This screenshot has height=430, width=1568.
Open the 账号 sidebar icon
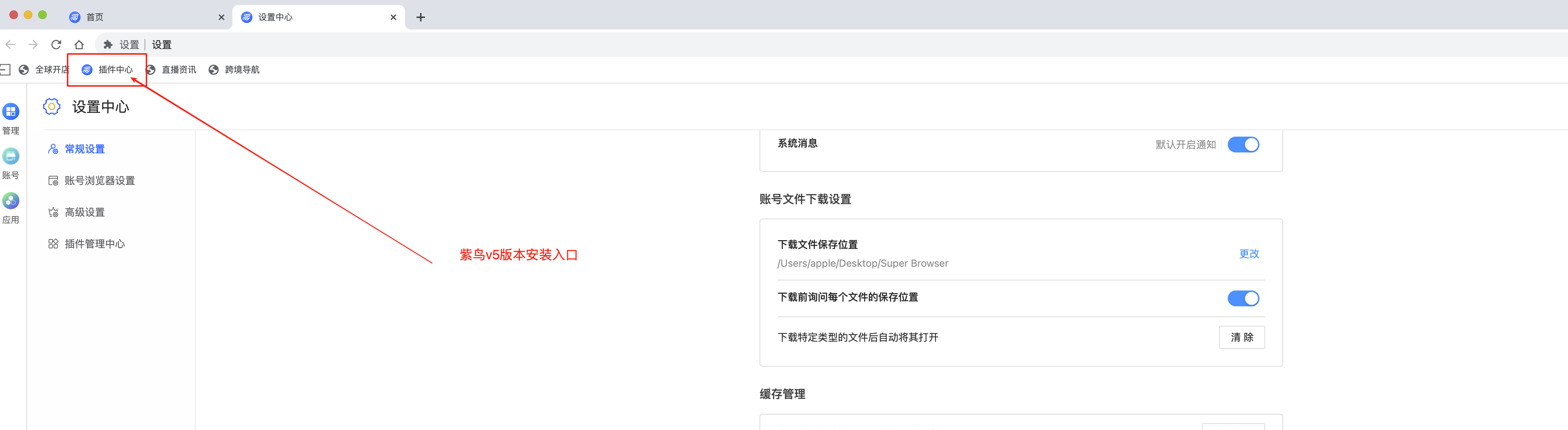point(11,157)
